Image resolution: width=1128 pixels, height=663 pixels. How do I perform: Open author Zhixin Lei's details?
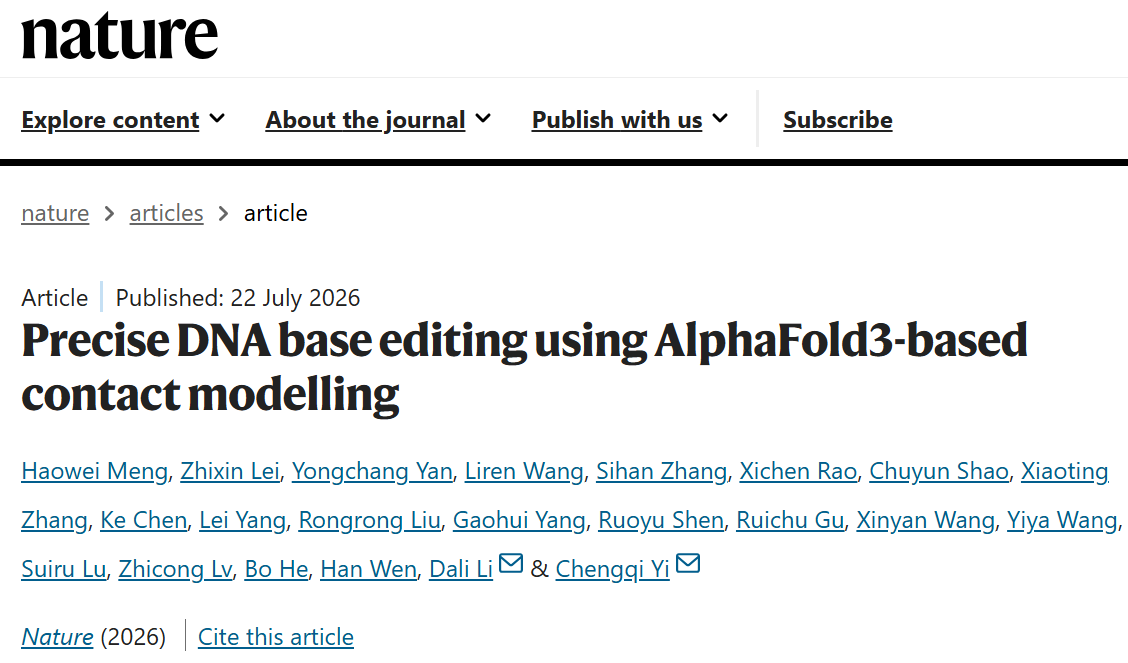click(229, 471)
